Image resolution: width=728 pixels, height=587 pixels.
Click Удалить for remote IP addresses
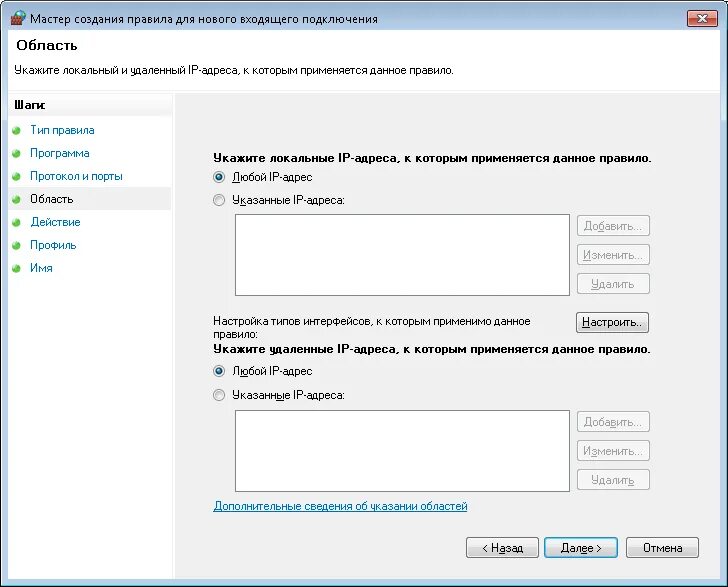coord(613,480)
